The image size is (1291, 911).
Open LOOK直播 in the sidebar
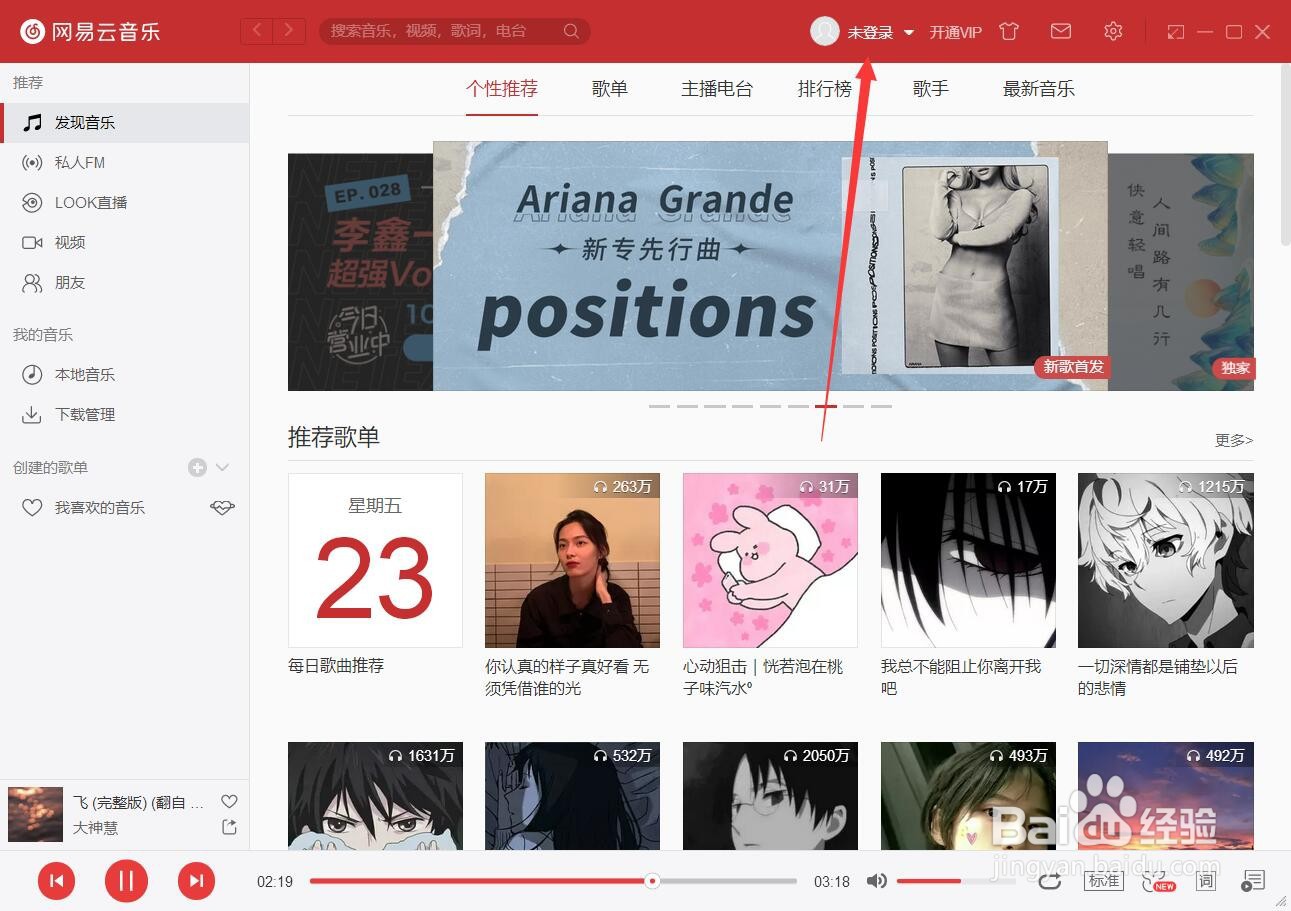(124, 202)
